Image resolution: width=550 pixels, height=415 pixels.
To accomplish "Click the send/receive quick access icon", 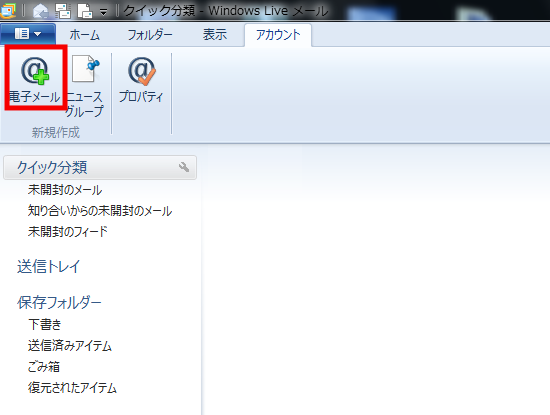I will (63, 11).
